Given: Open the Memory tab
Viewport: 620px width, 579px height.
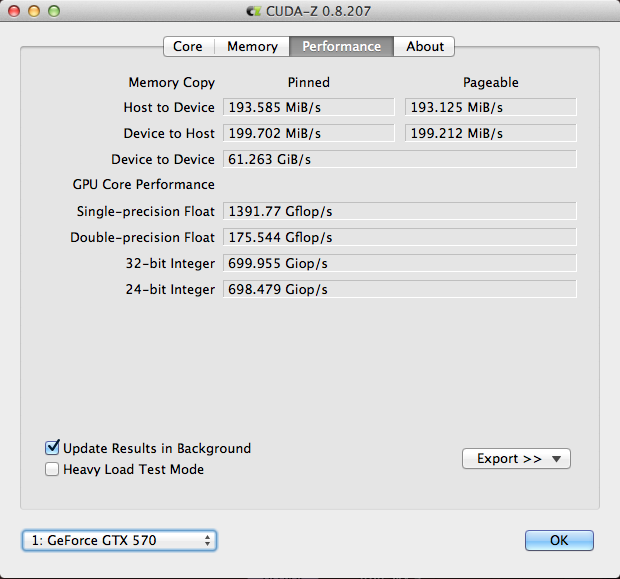Looking at the screenshot, I should [252, 46].
